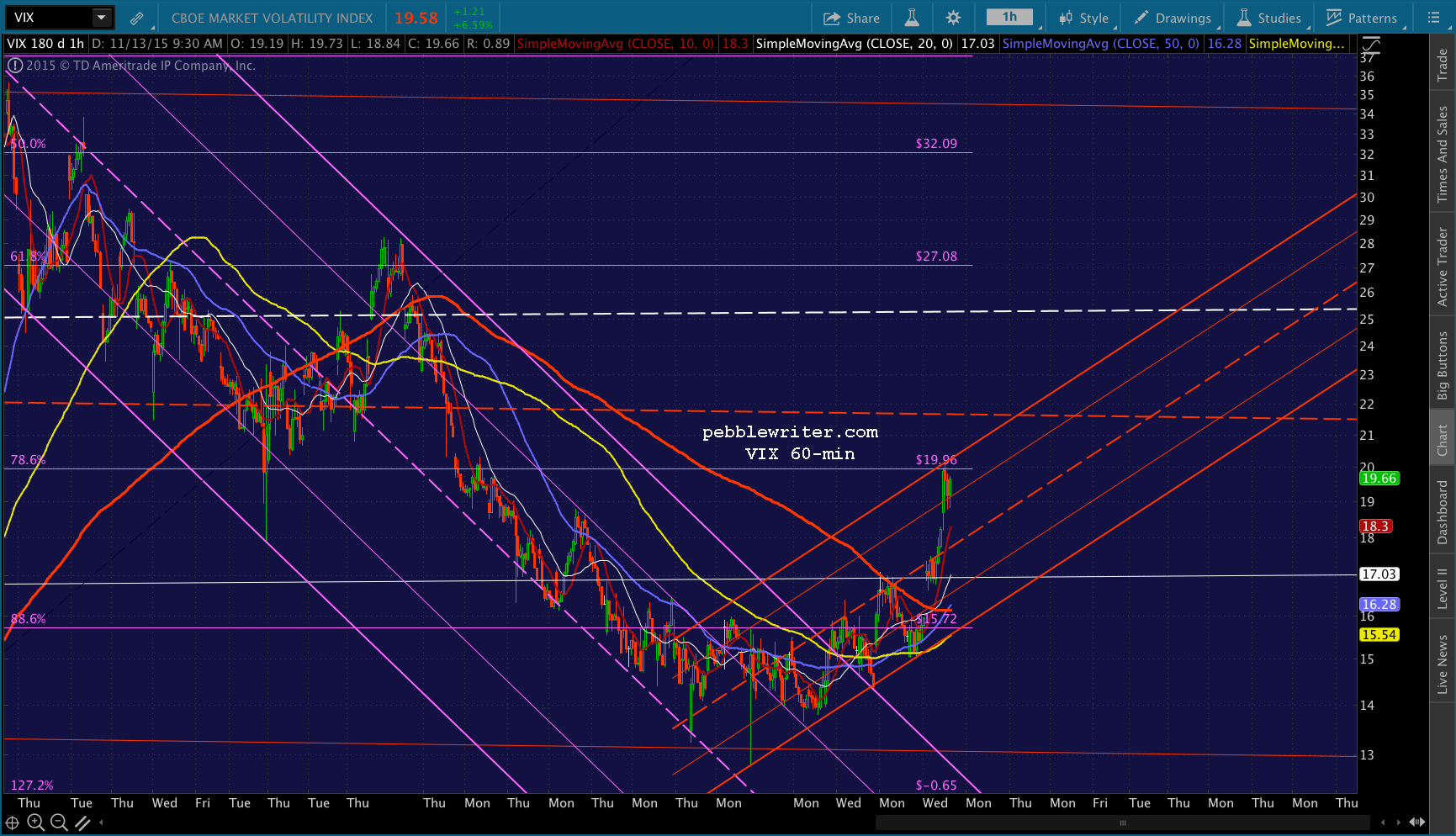Open the Patterns button

pyautogui.click(x=1362, y=18)
